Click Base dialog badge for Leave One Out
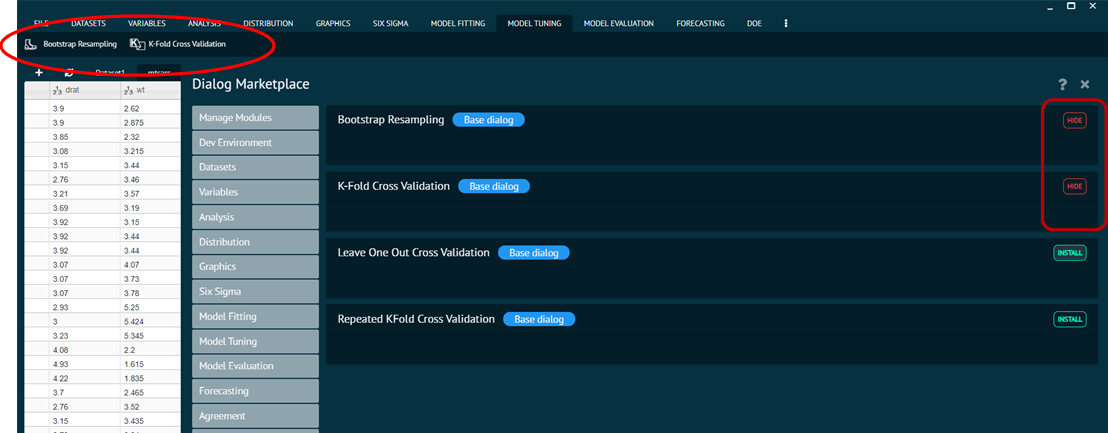This screenshot has width=1108, height=433. (534, 253)
